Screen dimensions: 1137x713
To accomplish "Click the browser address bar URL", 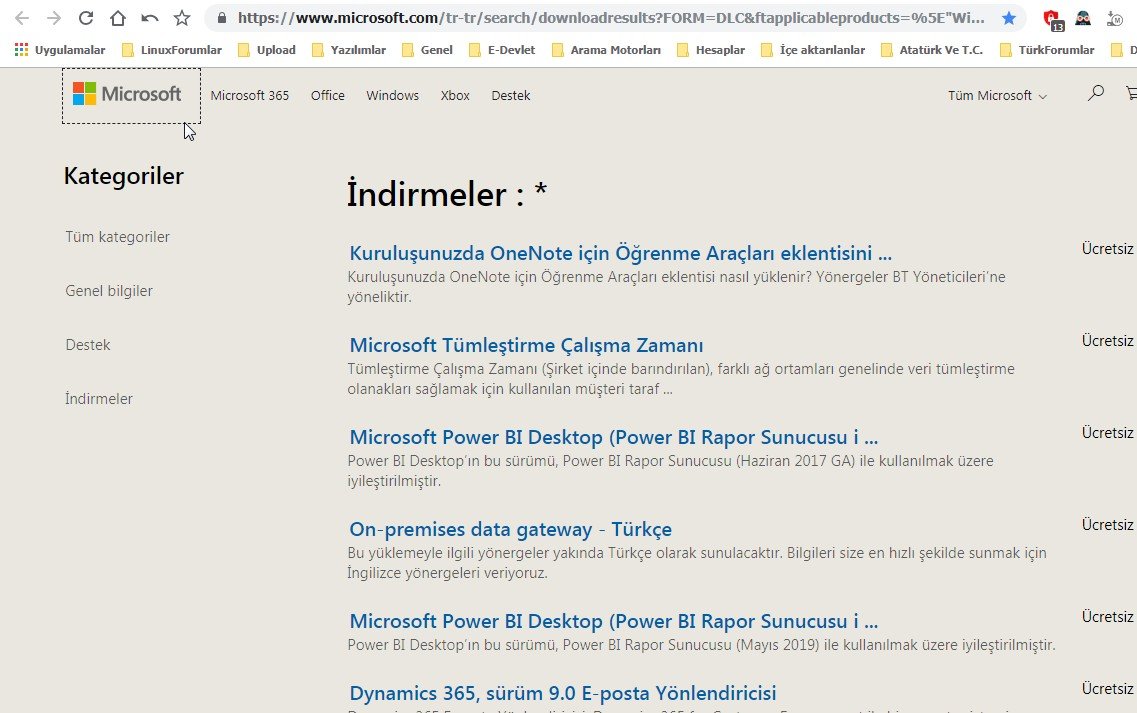I will coord(611,18).
